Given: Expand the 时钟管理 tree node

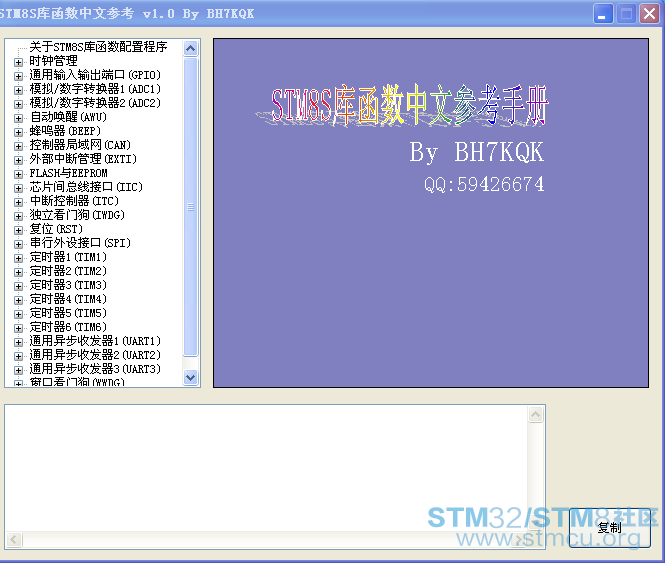Looking at the screenshot, I should point(18,62).
